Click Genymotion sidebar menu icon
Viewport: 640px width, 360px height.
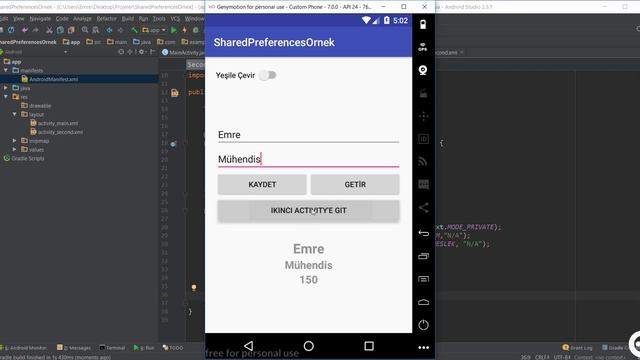click(x=423, y=279)
